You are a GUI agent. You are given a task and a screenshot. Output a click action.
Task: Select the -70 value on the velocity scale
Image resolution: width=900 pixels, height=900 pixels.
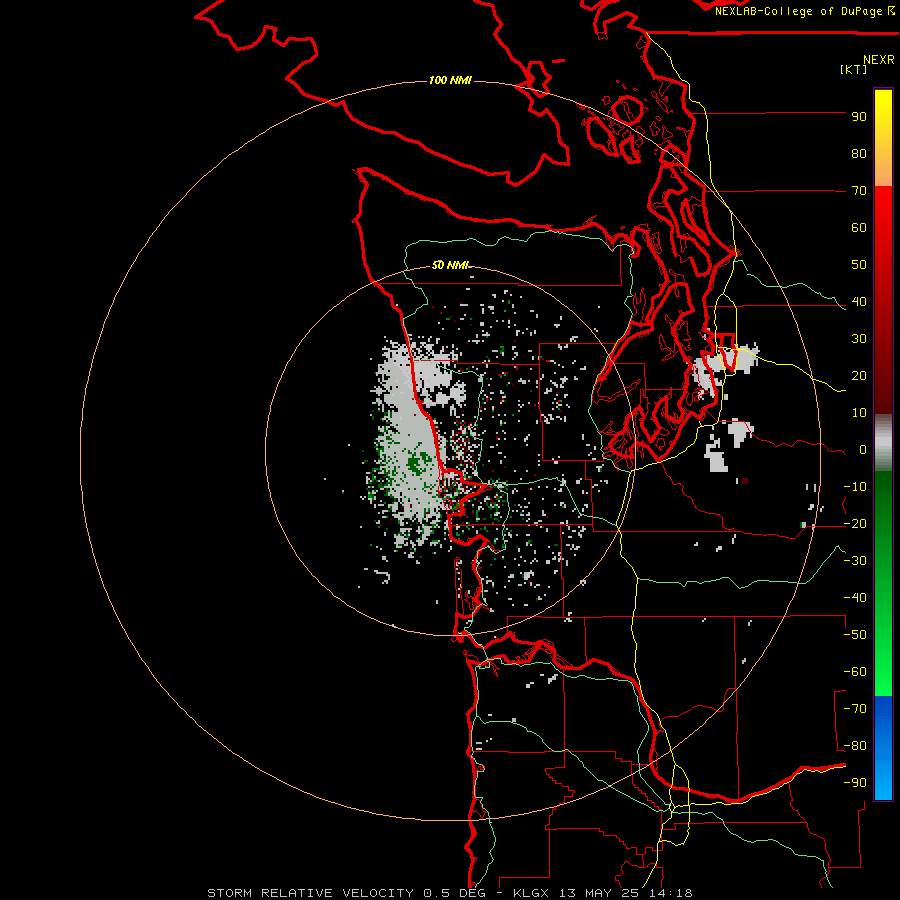pos(855,709)
